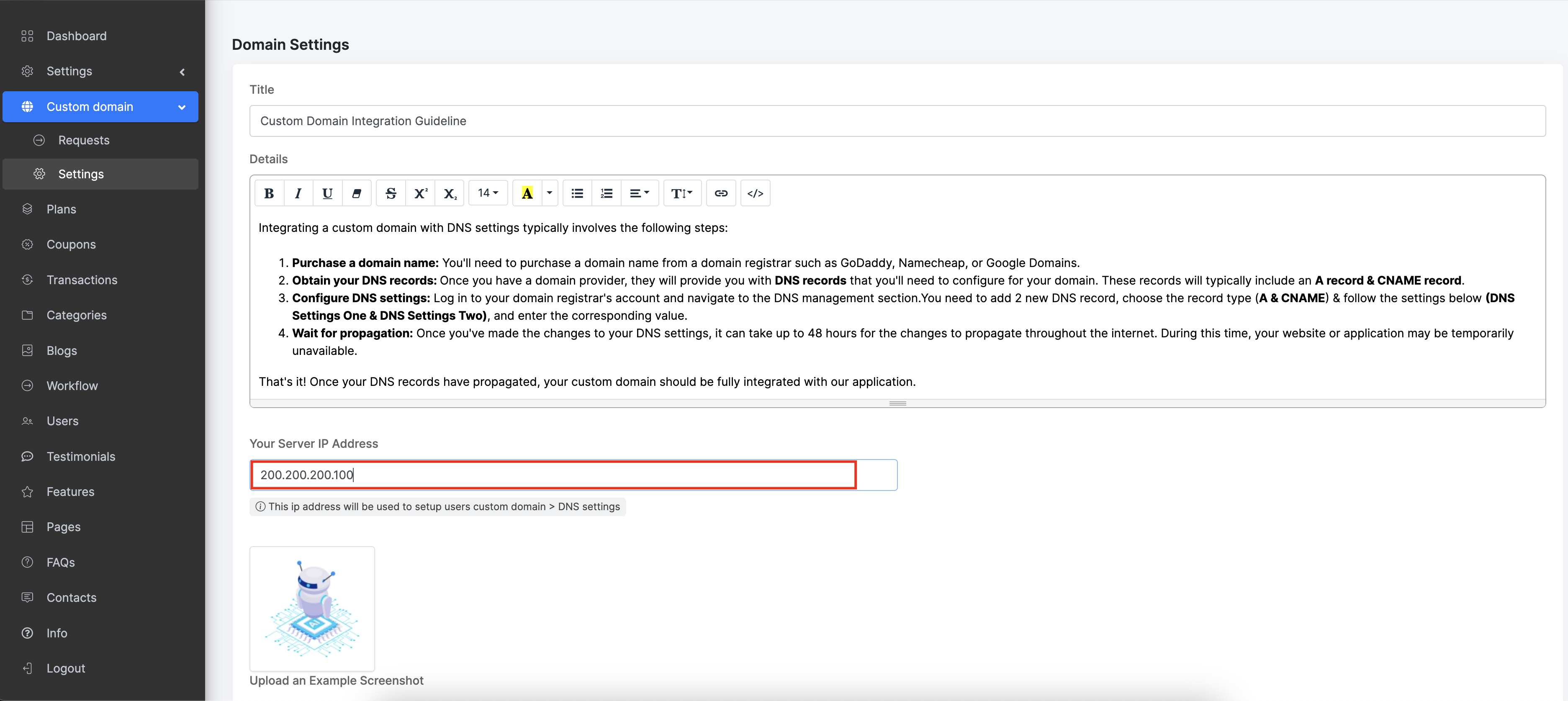Toggle superscript formatting
This screenshot has width=1568, height=701.
pos(421,193)
